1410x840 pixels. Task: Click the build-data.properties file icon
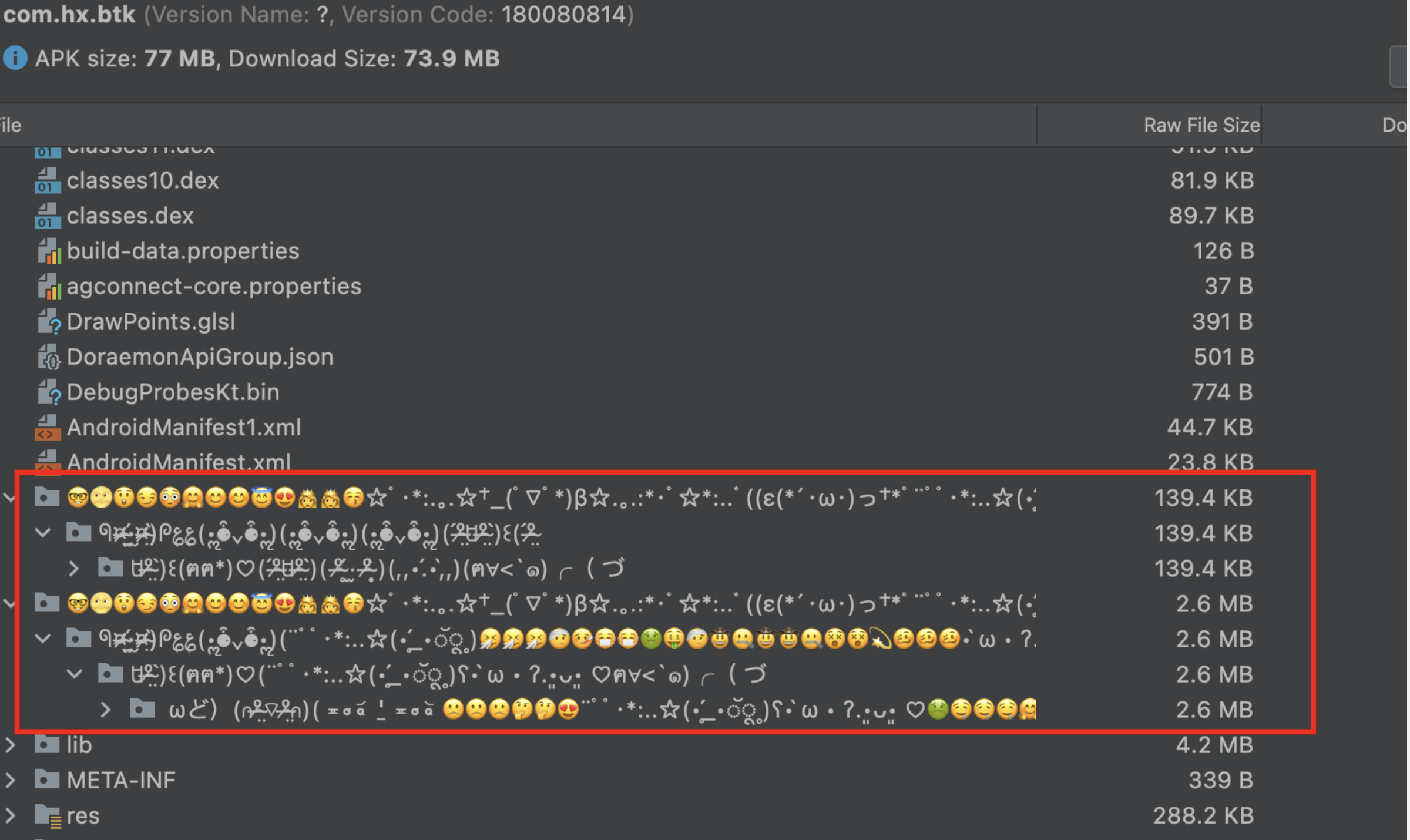click(49, 251)
